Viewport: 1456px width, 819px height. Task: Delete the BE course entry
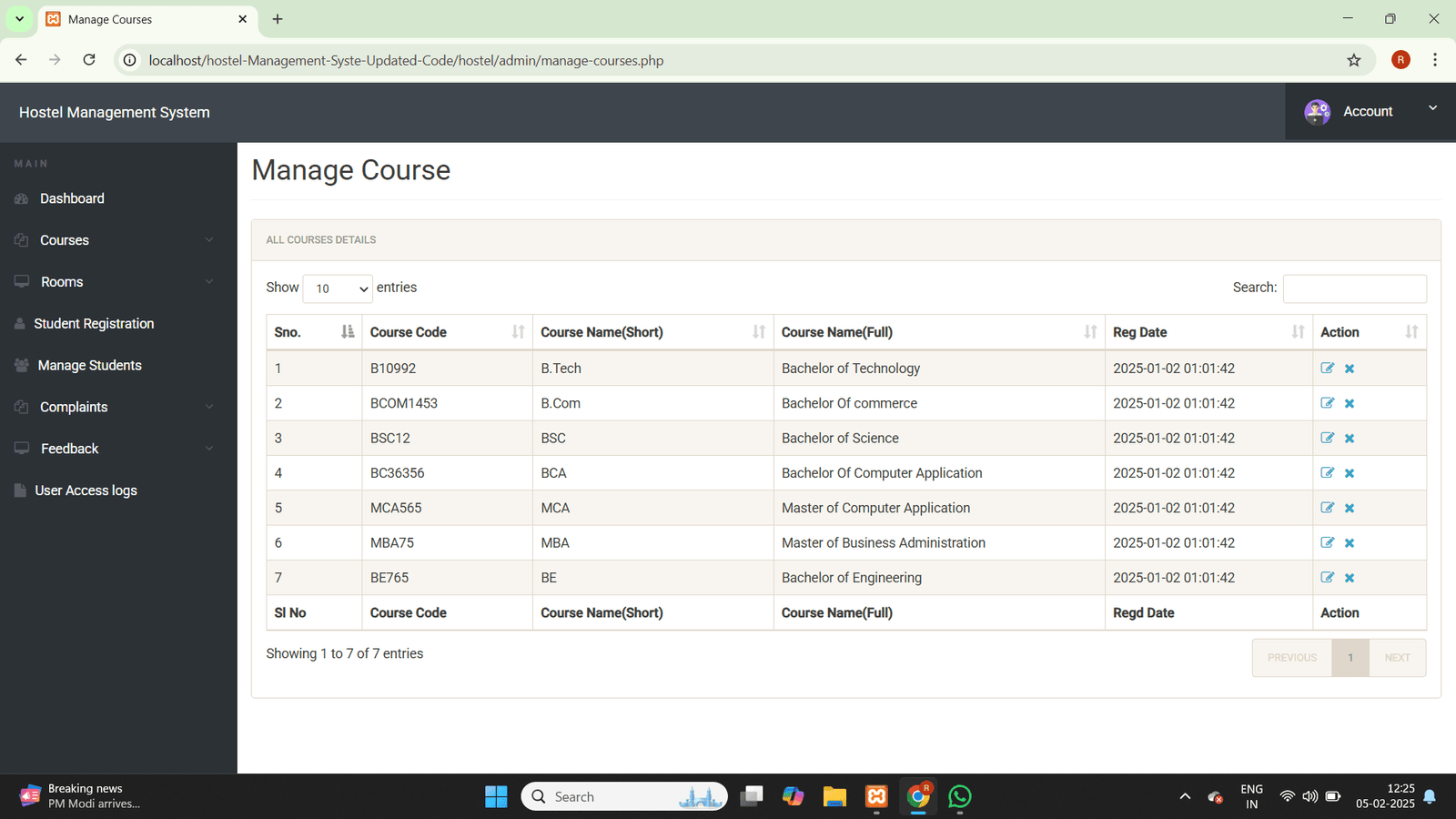point(1350,578)
